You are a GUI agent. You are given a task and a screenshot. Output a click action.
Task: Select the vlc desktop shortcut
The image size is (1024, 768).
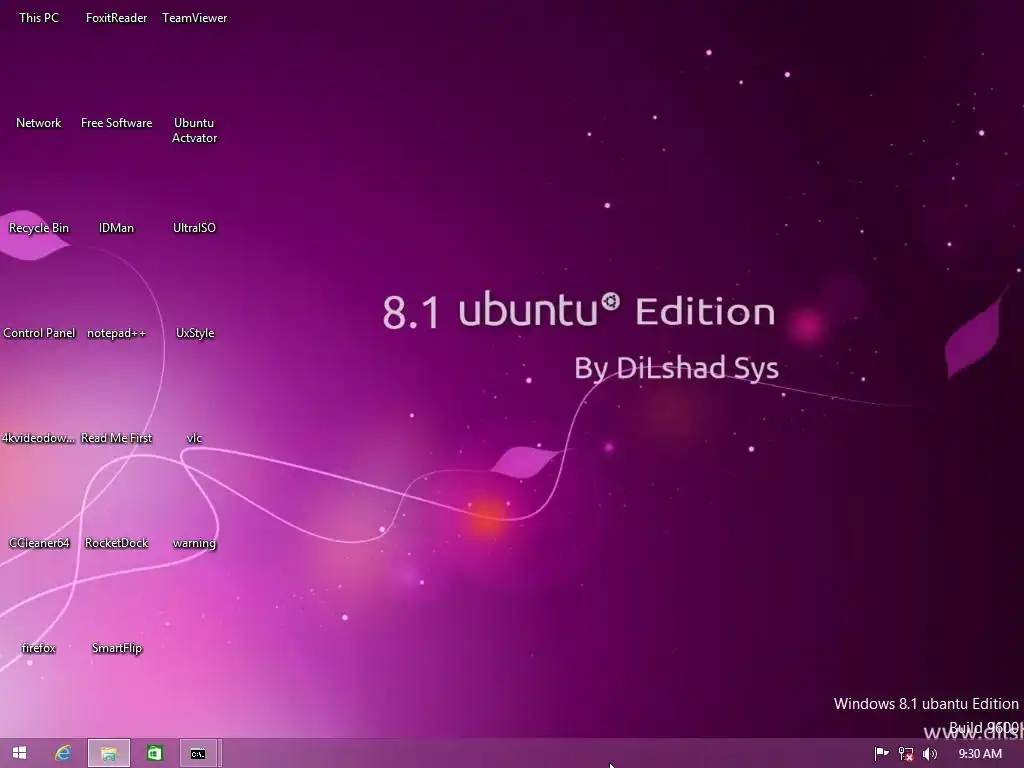pyautogui.click(x=194, y=438)
